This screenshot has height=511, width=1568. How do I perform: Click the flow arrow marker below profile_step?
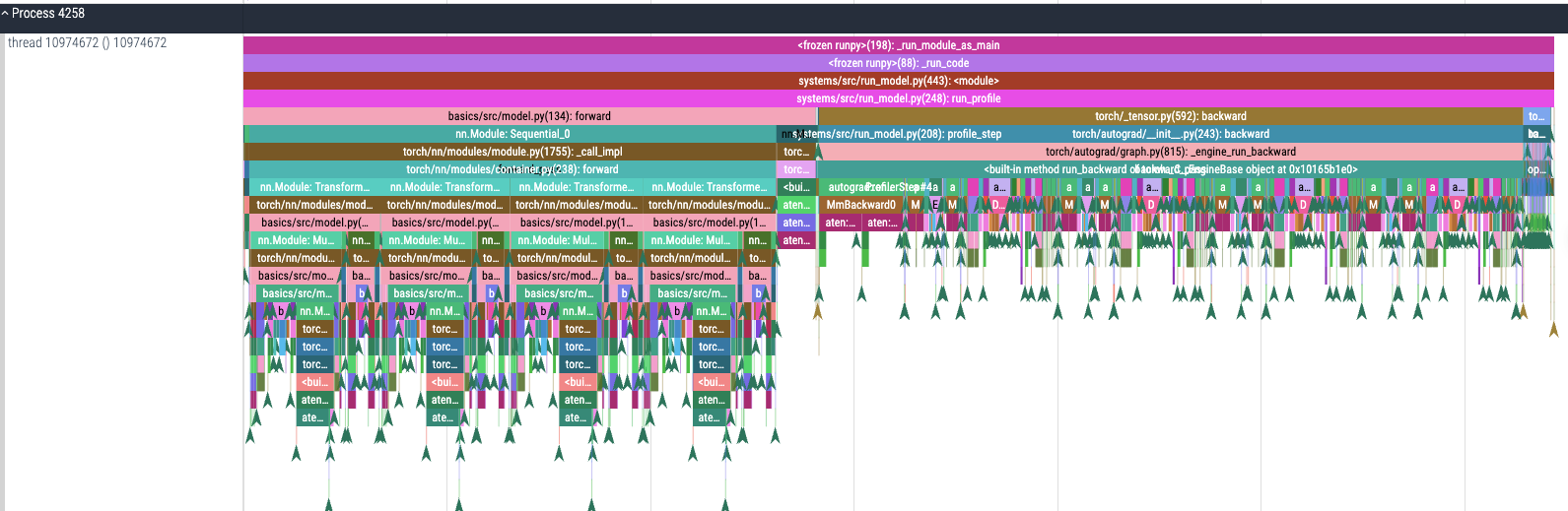tap(817, 312)
